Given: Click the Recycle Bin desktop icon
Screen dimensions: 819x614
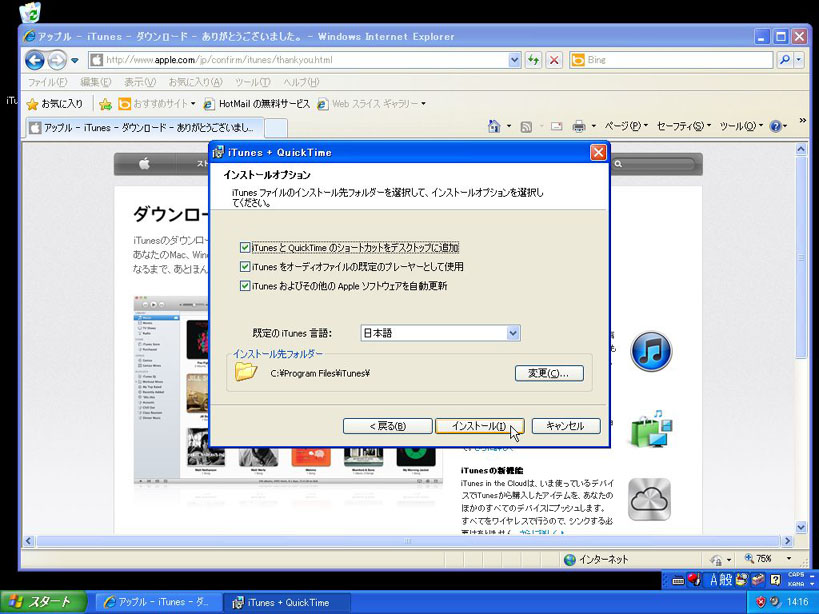Looking at the screenshot, I should (x=30, y=13).
